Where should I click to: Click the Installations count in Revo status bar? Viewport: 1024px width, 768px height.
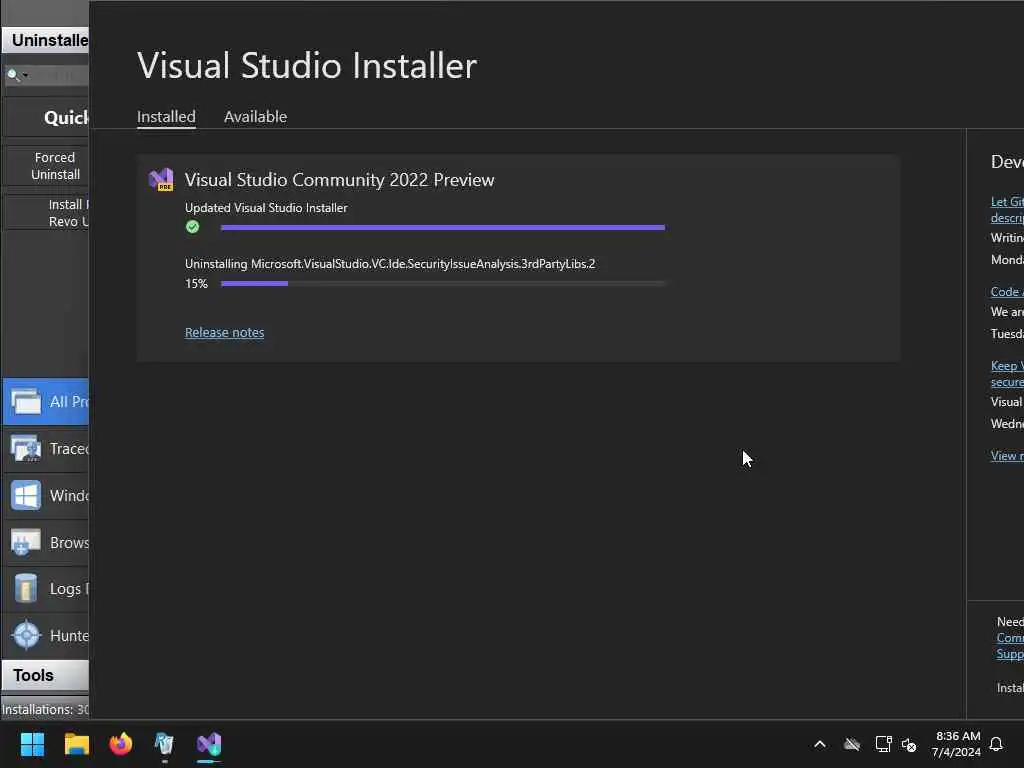pos(45,709)
